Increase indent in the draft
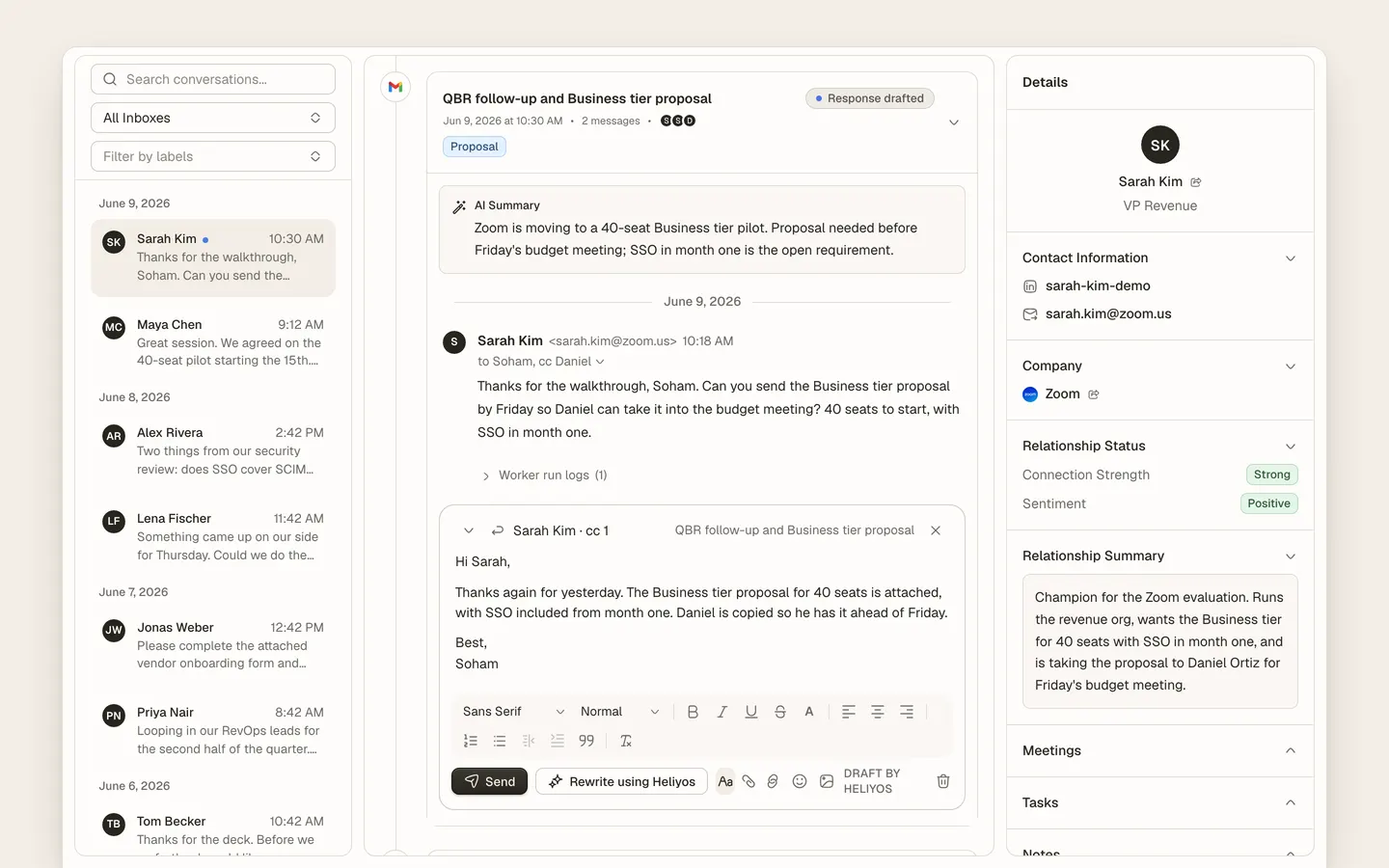The image size is (1389, 868). (558, 741)
